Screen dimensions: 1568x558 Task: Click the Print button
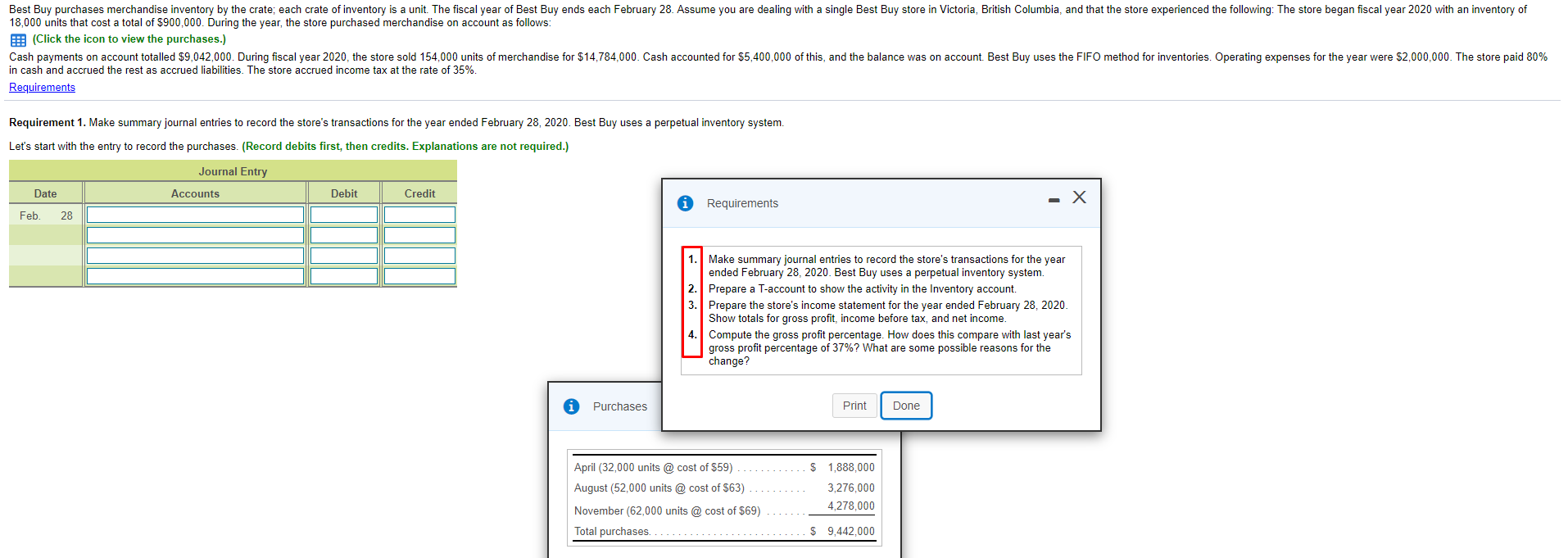coord(854,406)
